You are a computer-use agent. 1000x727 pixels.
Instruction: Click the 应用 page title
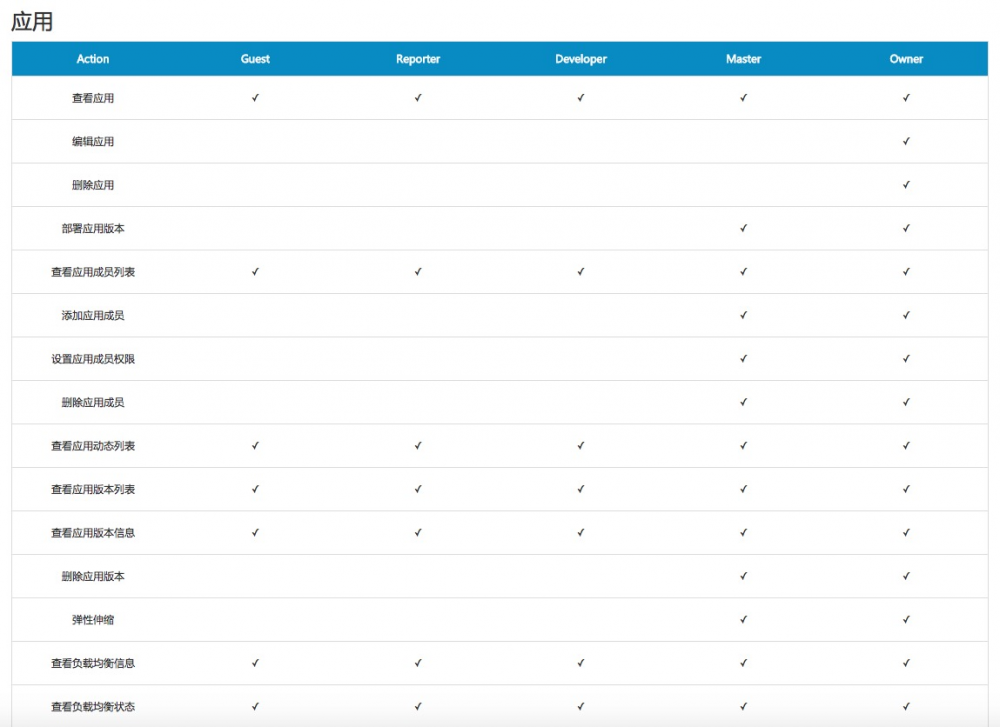32,19
